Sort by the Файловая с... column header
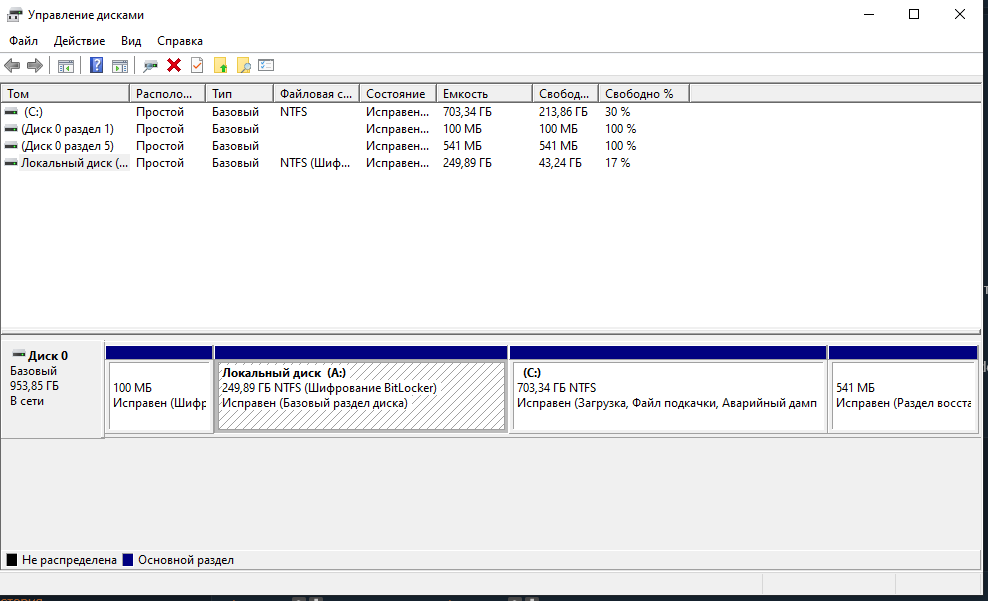 (x=316, y=94)
